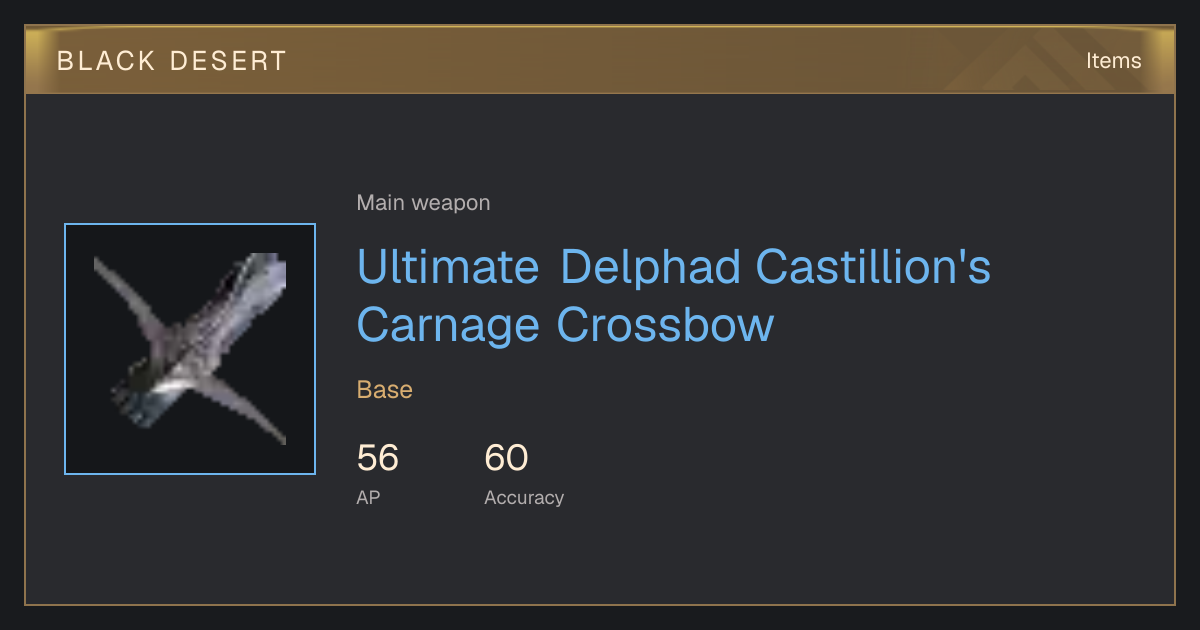
Task: Click the Accuracy stat label
Action: (x=524, y=497)
